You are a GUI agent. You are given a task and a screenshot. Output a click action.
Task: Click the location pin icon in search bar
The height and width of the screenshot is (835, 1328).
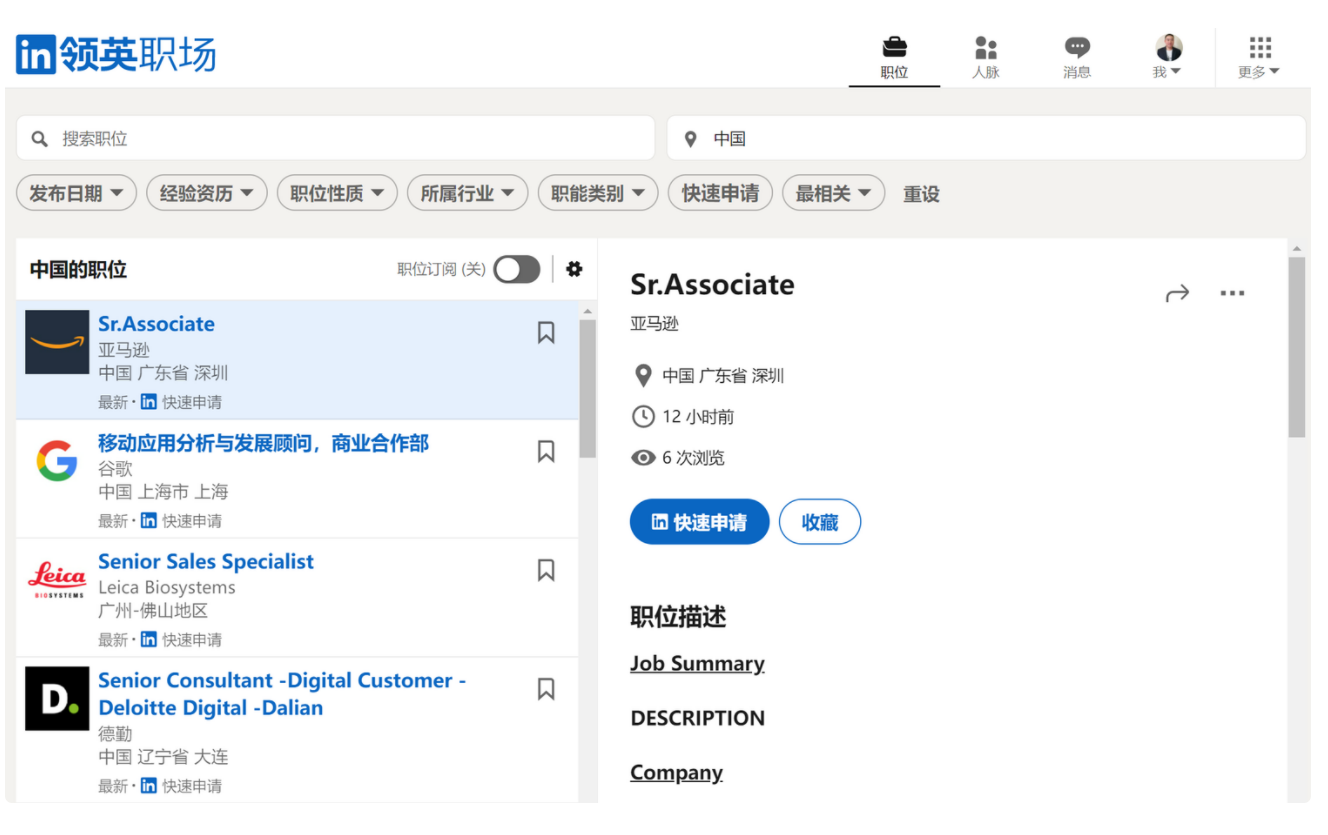[x=690, y=139]
